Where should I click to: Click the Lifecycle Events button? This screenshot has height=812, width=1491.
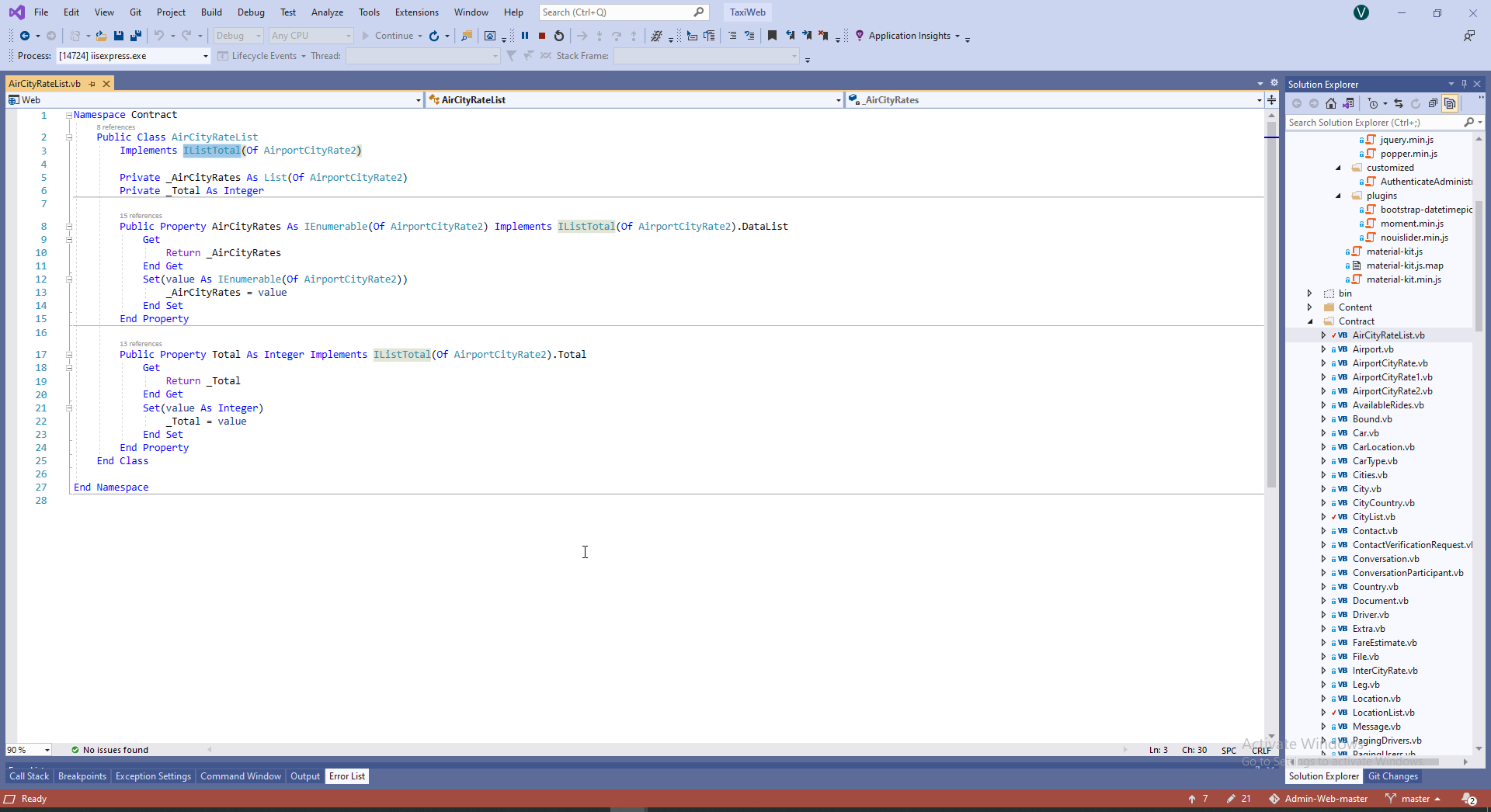[x=263, y=56]
